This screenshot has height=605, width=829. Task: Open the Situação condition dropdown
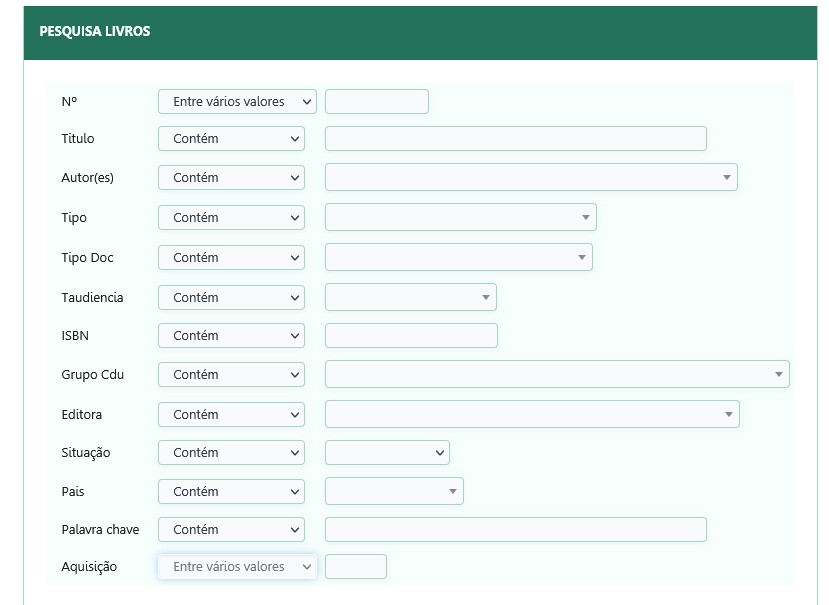coord(231,453)
